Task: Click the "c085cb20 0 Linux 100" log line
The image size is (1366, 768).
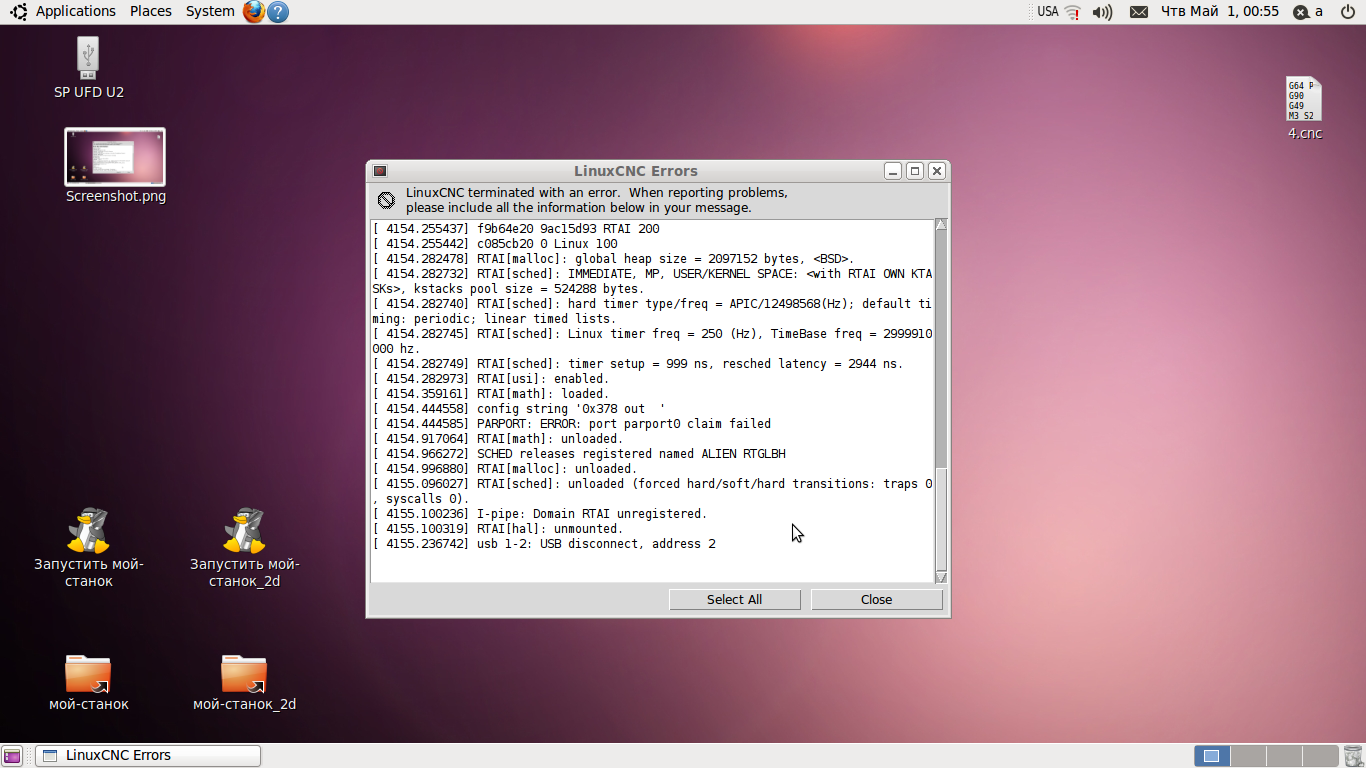Action: pyautogui.click(x=547, y=244)
